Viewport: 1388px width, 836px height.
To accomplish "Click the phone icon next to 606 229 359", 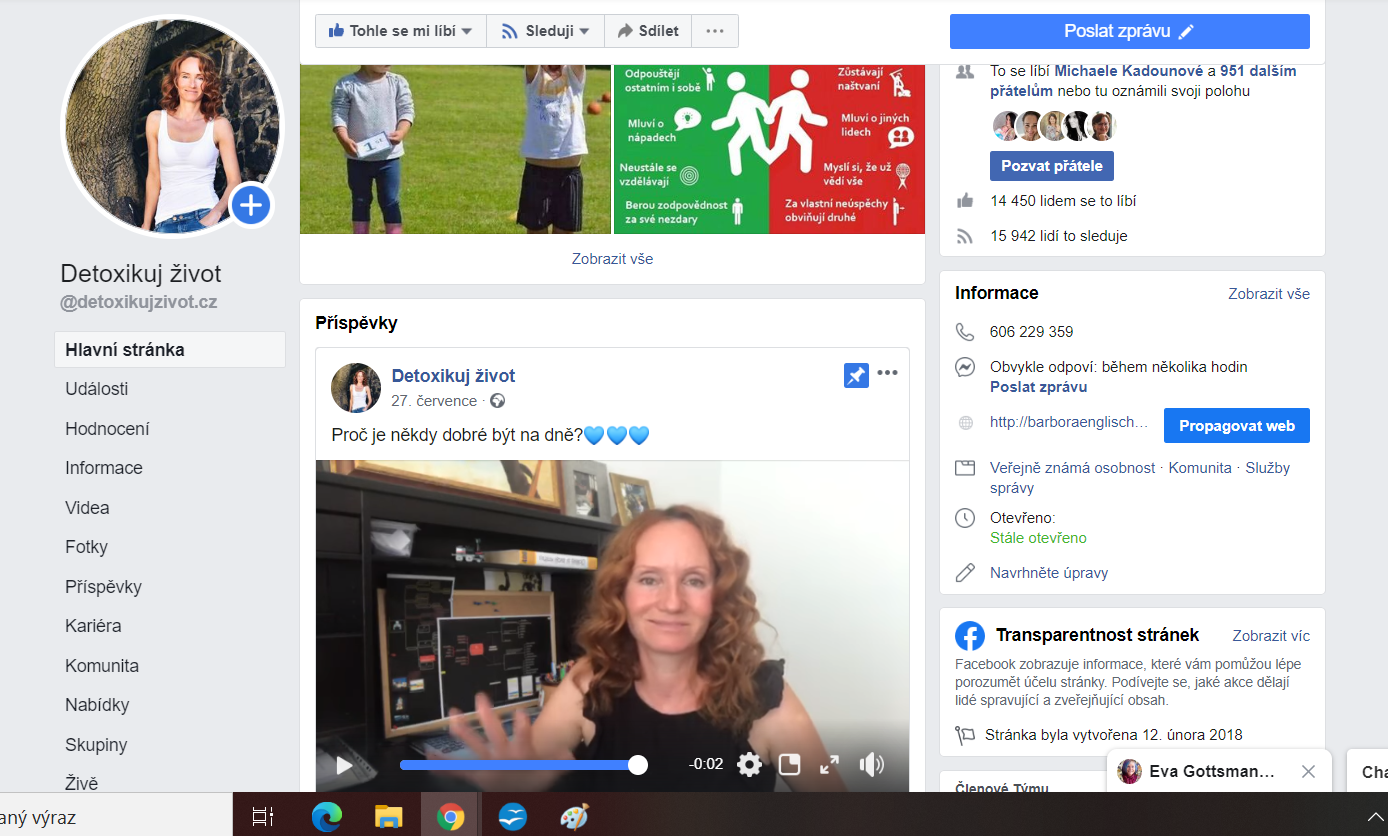I will click(965, 332).
